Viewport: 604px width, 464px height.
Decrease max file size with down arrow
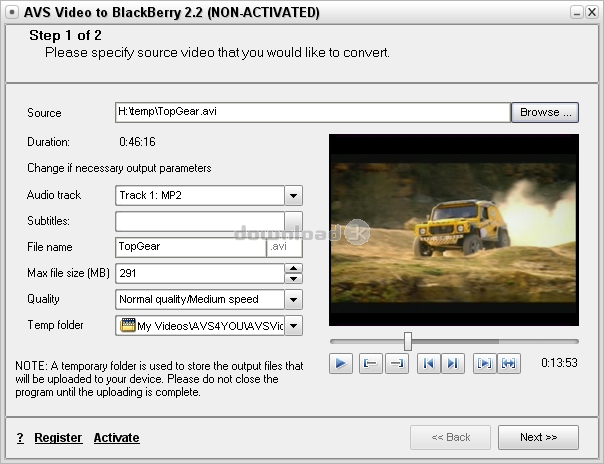click(x=294, y=278)
